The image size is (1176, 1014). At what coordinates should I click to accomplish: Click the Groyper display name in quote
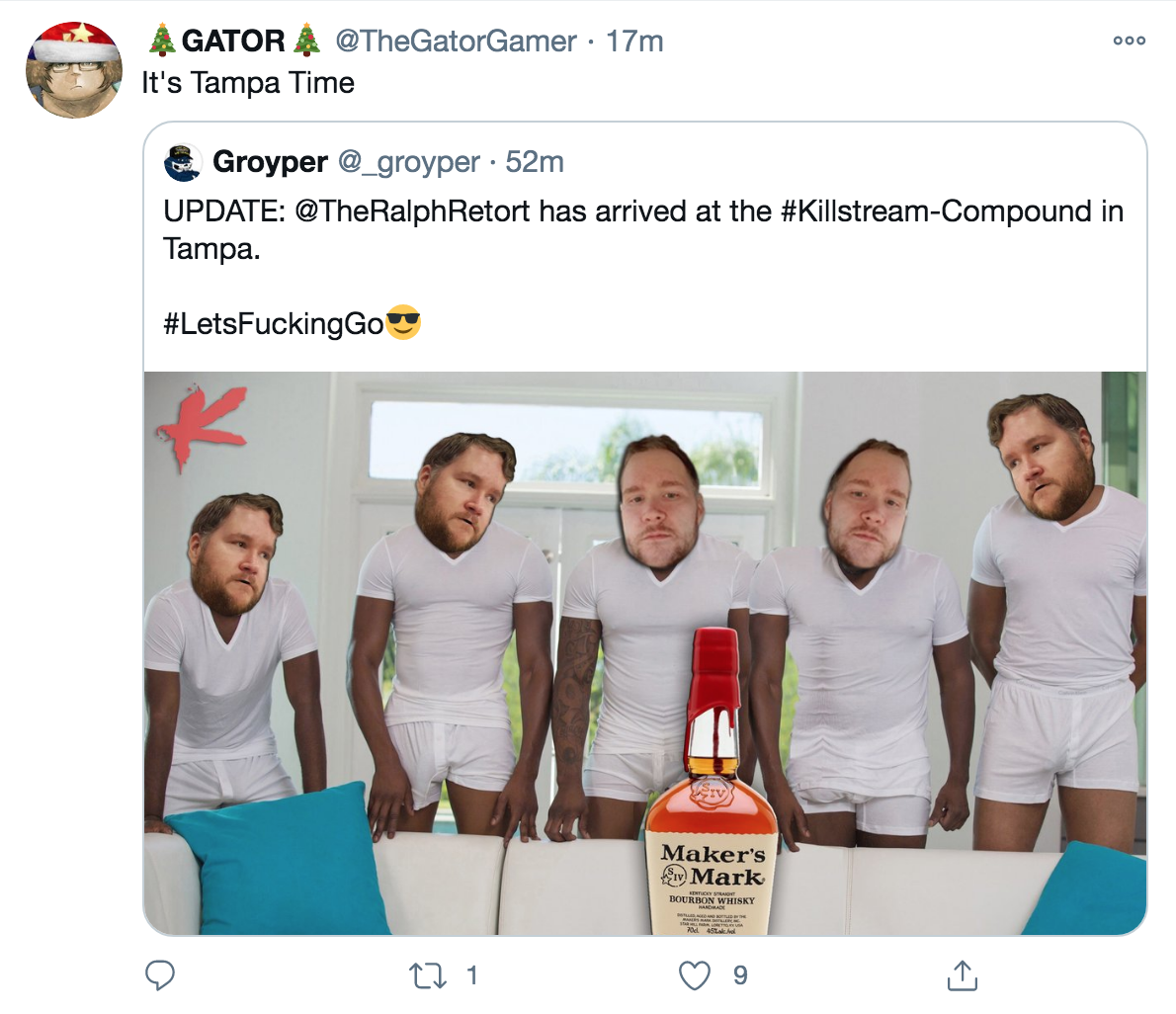tap(270, 162)
